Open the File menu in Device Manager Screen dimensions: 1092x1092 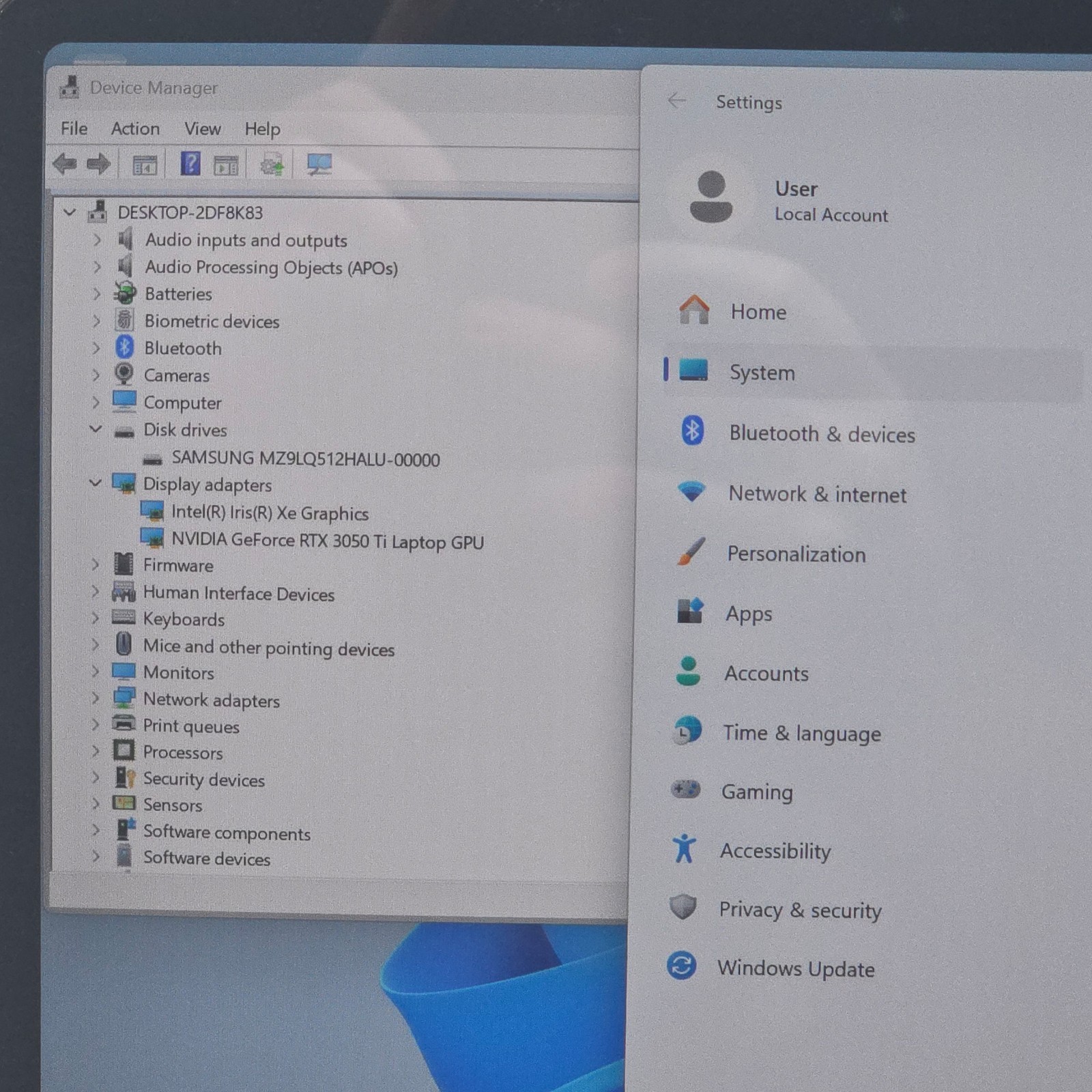74,128
